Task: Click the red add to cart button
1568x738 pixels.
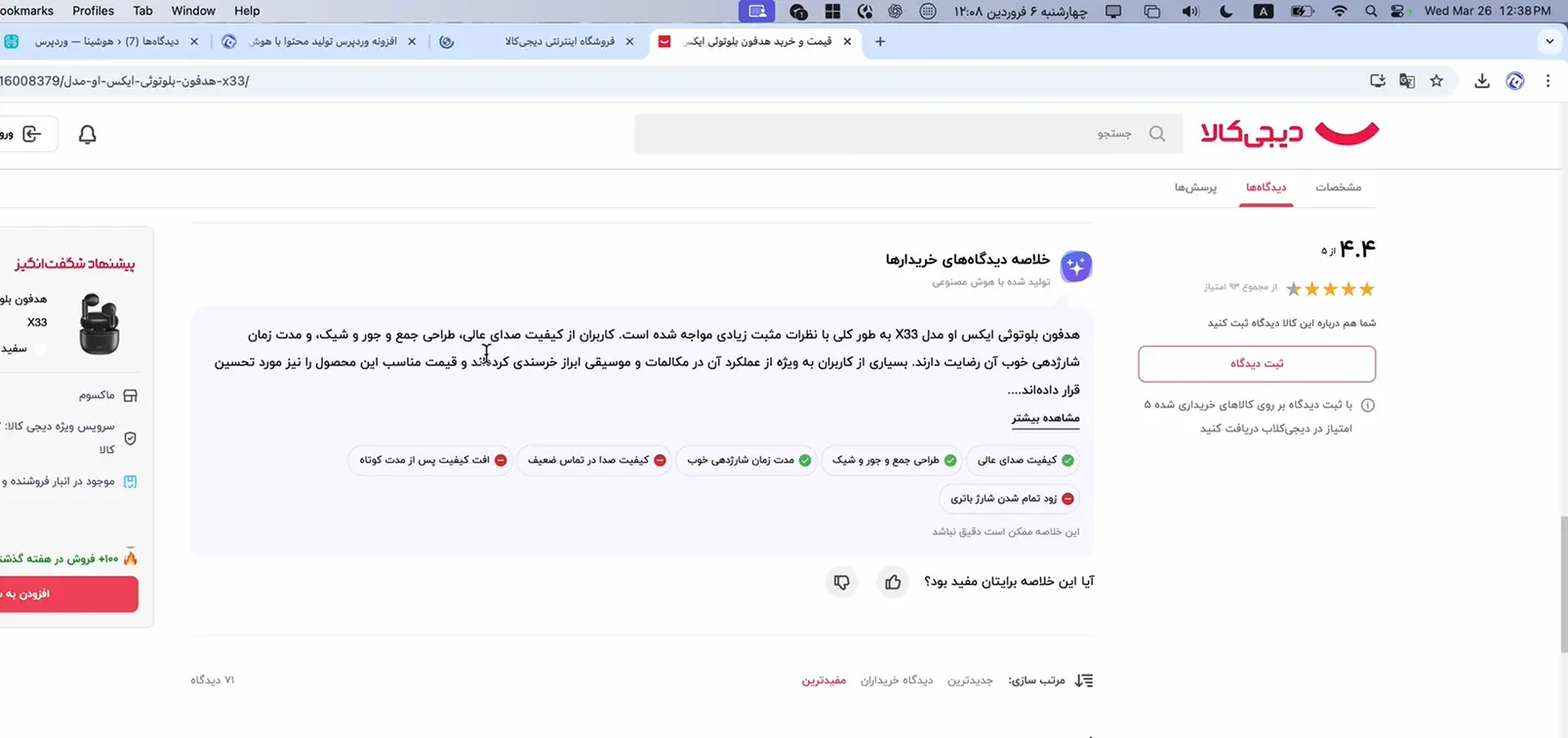Action: [68, 594]
